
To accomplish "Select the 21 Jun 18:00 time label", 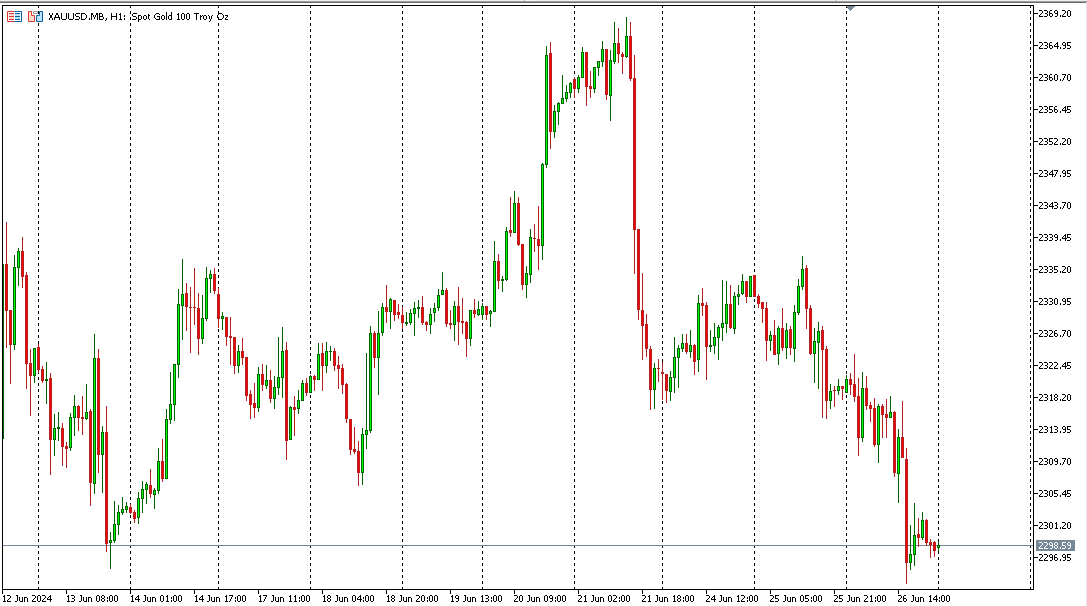I will point(668,598).
